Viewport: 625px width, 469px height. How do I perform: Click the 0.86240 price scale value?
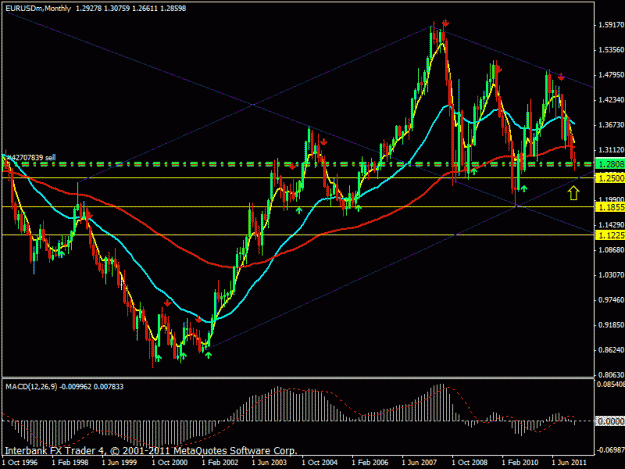[x=611, y=350]
